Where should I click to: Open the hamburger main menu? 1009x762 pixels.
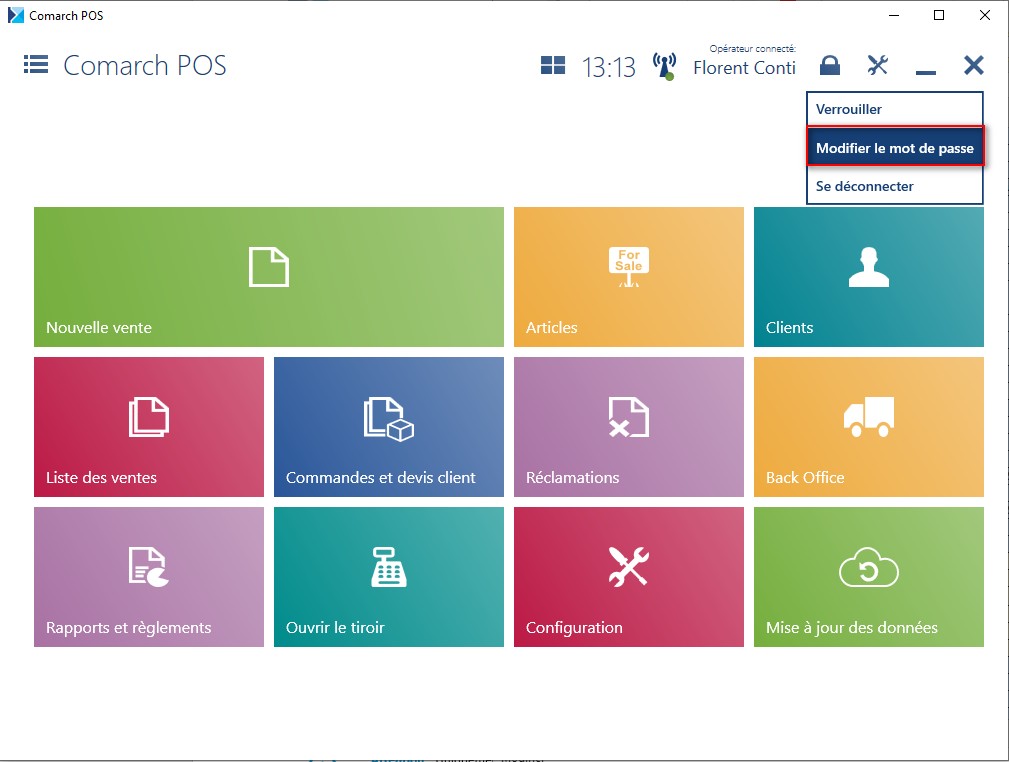36,64
